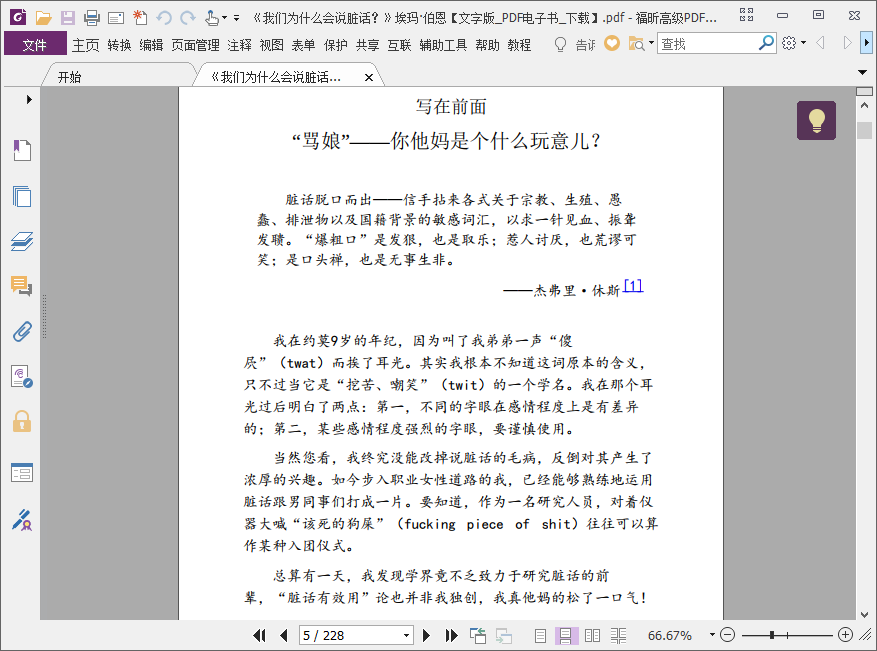877x651 pixels.
Task: Go to the previous view
Action: (478, 635)
